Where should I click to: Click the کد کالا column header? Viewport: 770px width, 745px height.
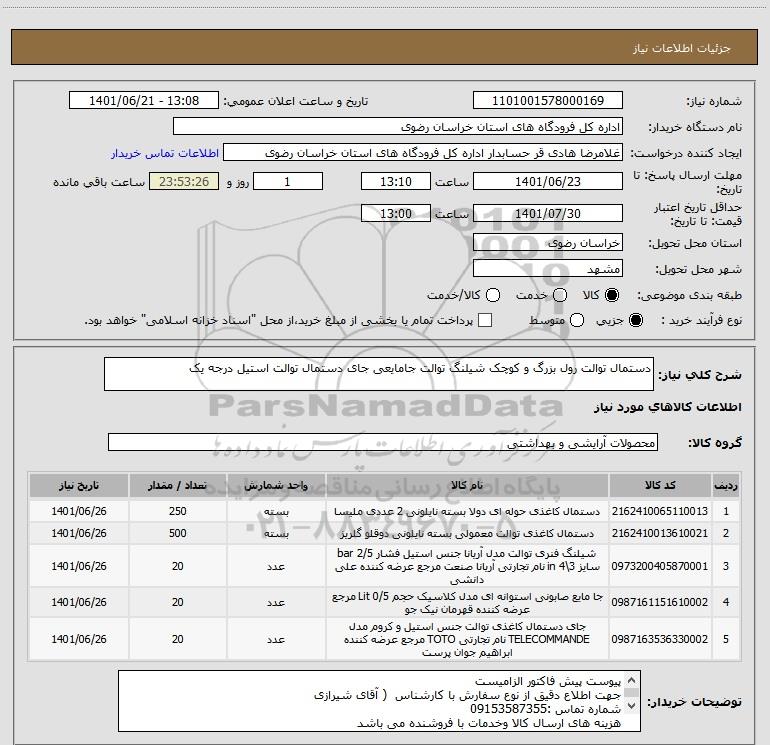point(660,485)
